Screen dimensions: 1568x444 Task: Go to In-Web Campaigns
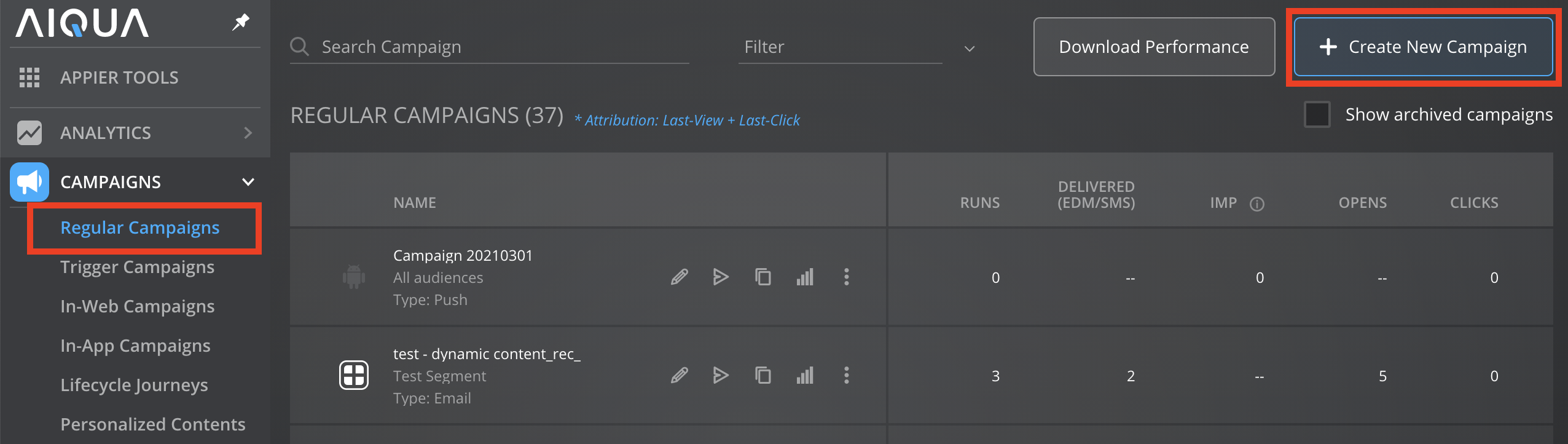pos(137,307)
